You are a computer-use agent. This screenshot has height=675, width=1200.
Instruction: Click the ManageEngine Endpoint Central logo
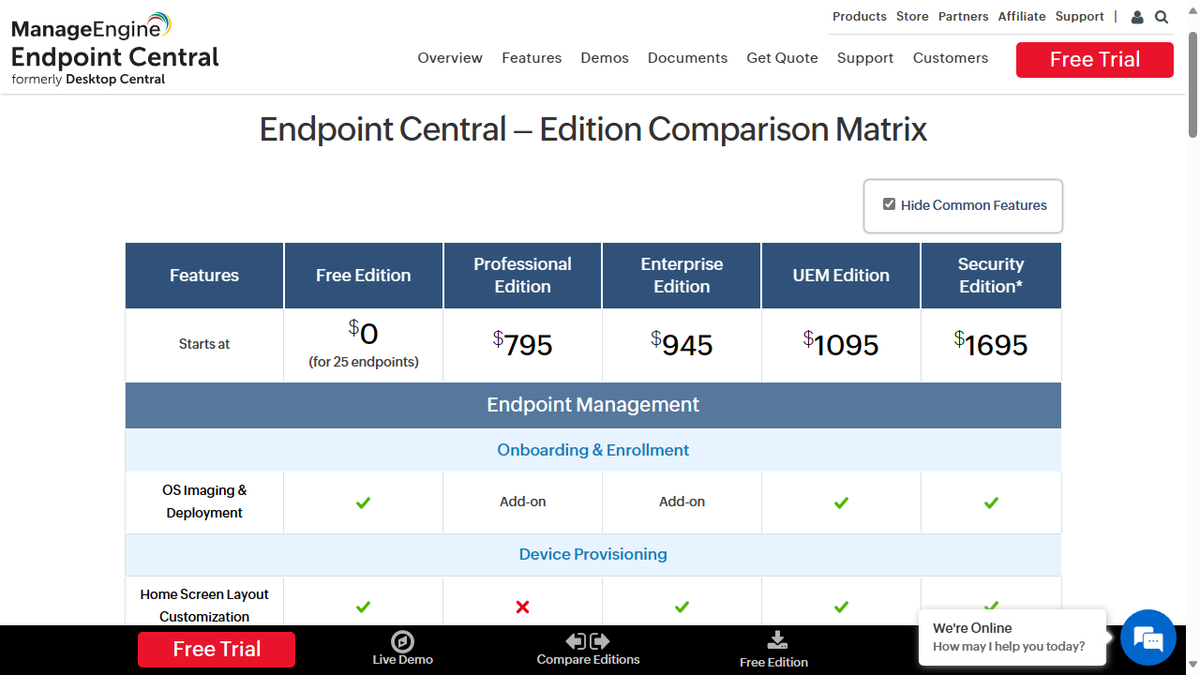click(x=113, y=45)
